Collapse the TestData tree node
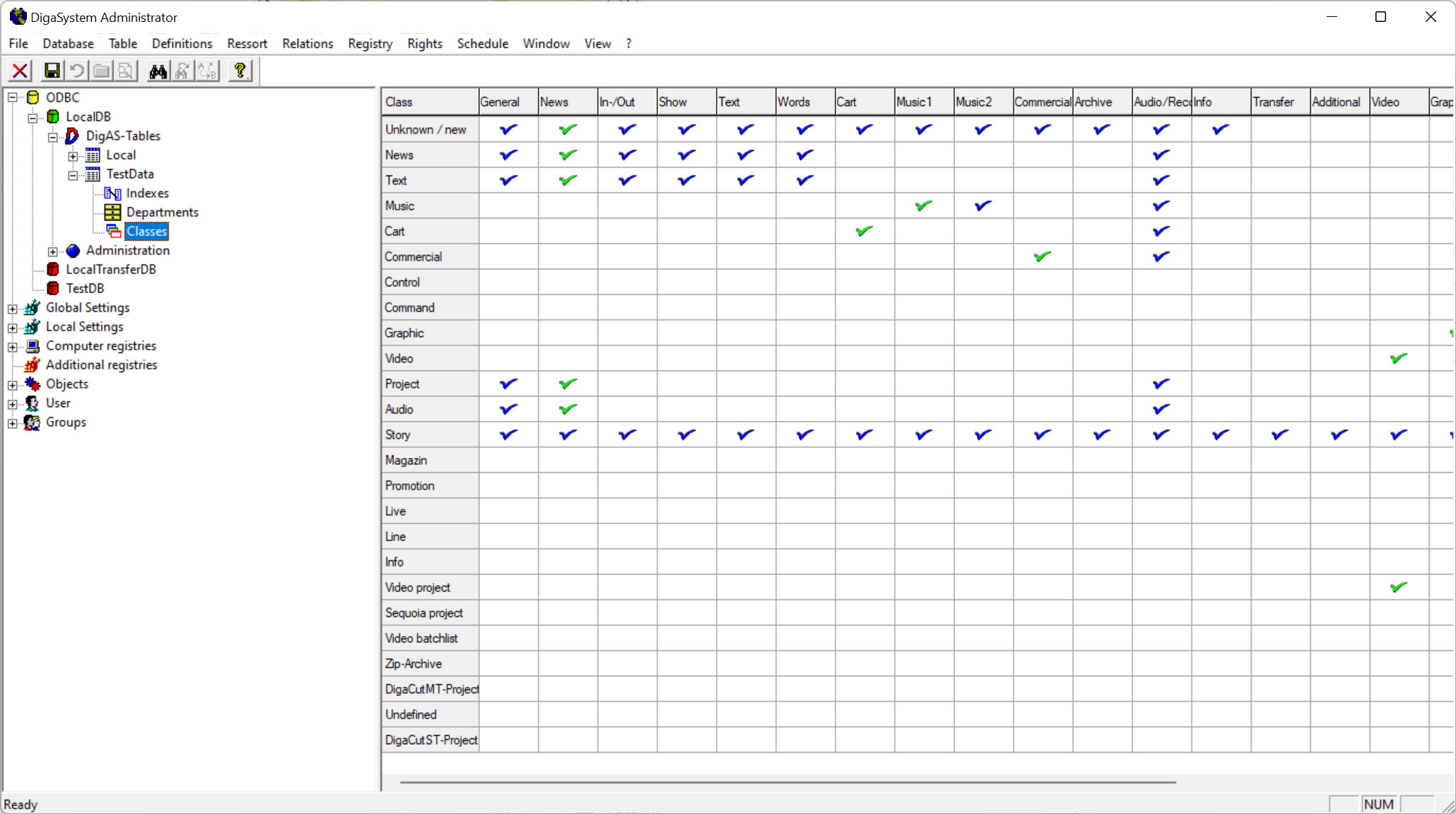 (73, 175)
